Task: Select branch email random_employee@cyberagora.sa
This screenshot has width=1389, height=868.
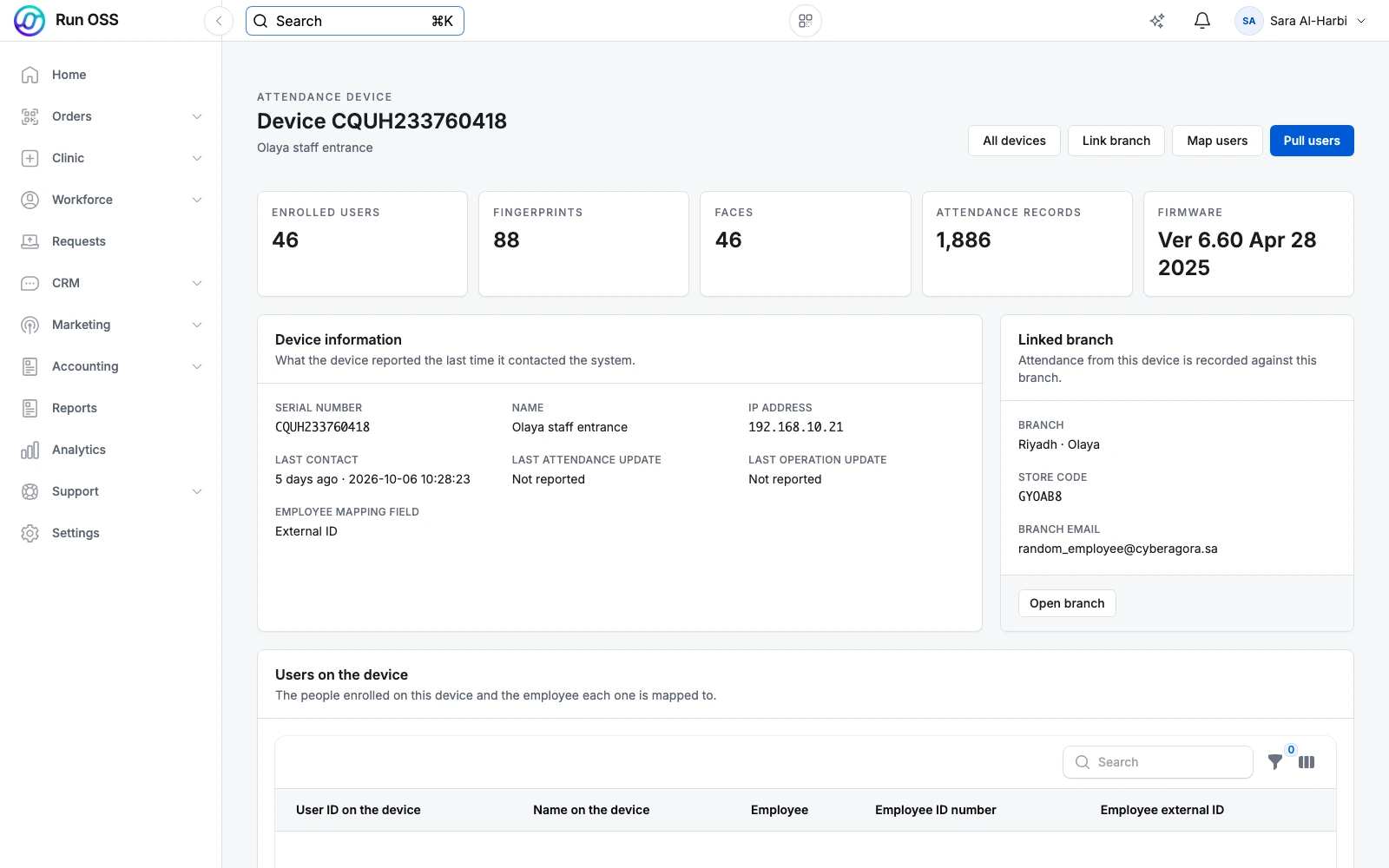Action: pyautogui.click(x=1118, y=549)
